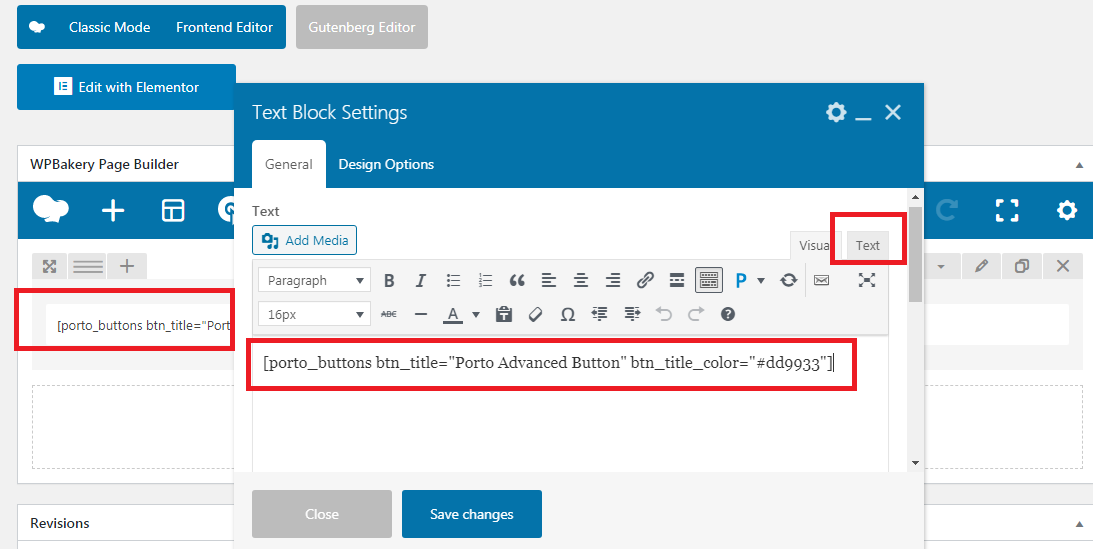Toggle italic formatting in text editor
The height and width of the screenshot is (549, 1093).
click(x=420, y=281)
